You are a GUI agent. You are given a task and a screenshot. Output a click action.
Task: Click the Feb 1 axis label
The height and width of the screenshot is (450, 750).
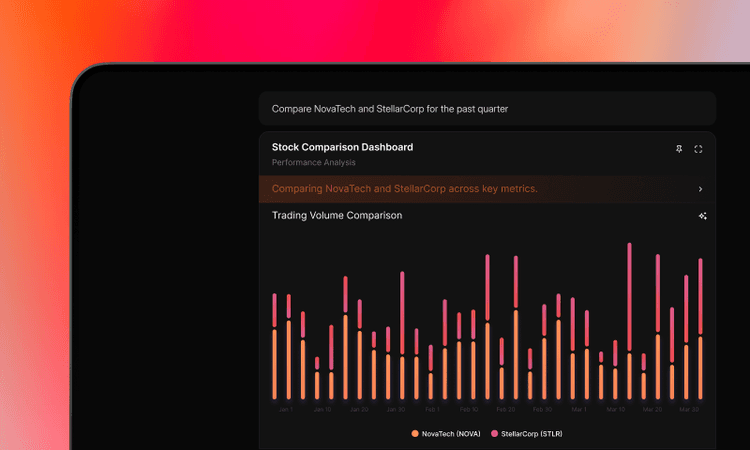click(x=432, y=409)
